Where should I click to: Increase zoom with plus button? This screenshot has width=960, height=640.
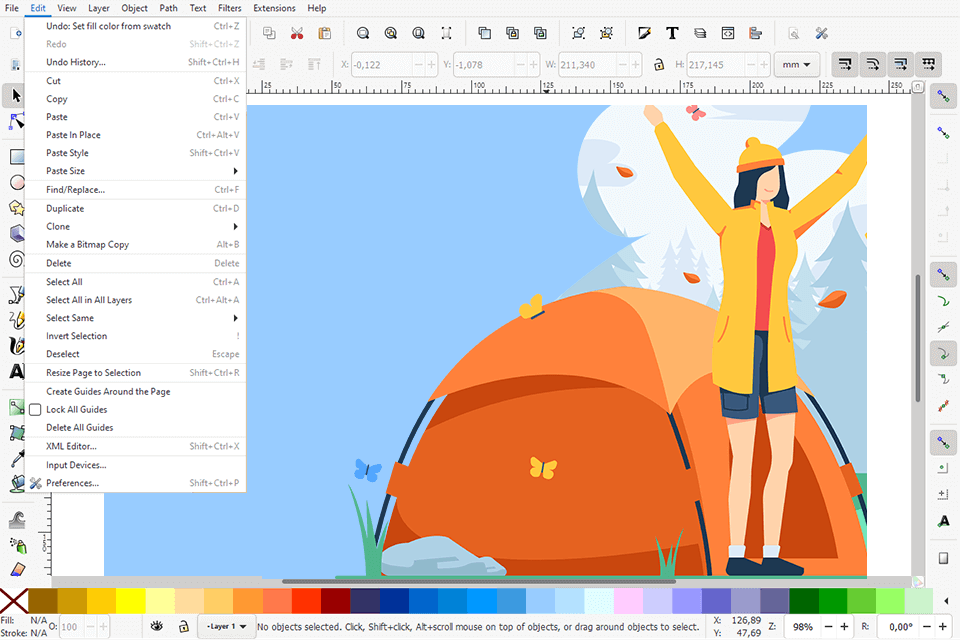(844, 627)
